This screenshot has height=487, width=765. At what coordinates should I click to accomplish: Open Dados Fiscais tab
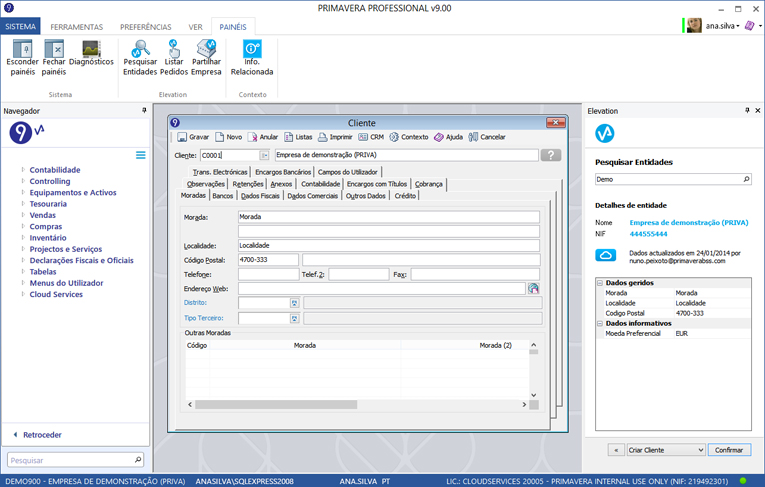coord(260,196)
